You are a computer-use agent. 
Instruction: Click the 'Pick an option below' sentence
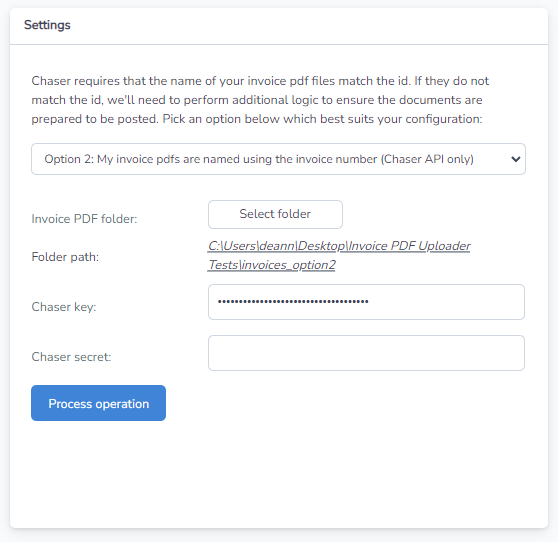(322, 119)
